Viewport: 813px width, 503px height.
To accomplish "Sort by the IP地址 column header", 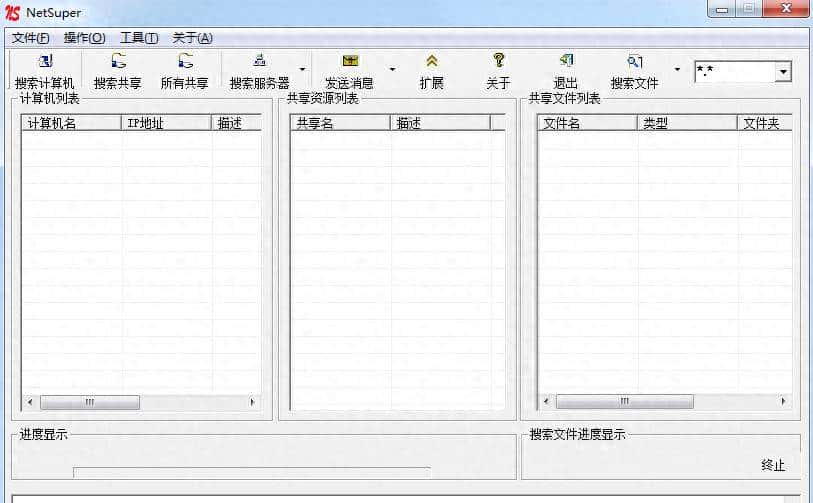I will click(166, 123).
